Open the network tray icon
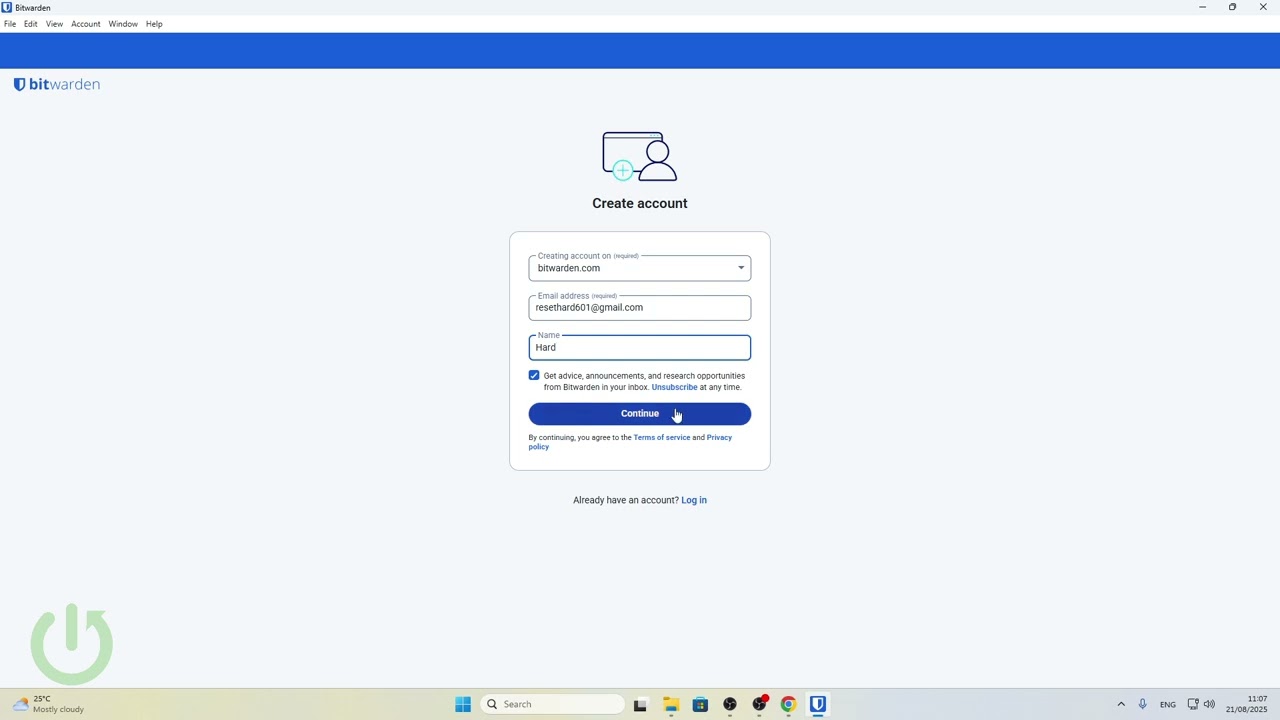1280x720 pixels. point(1193,704)
